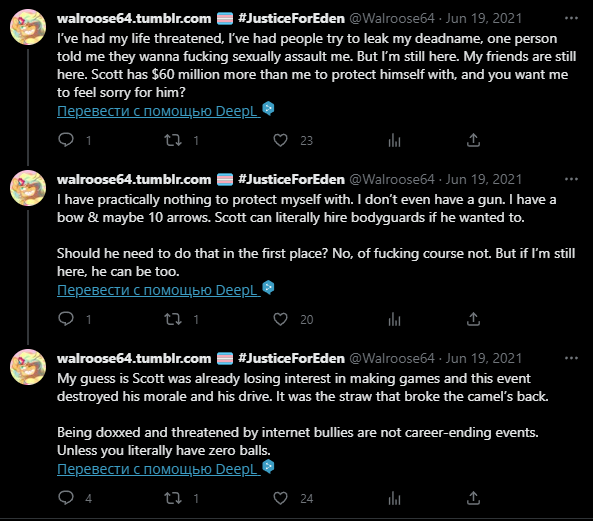Reply to the bow and arrows tweet
Viewport: 593px width, 521px height.
[x=66, y=319]
